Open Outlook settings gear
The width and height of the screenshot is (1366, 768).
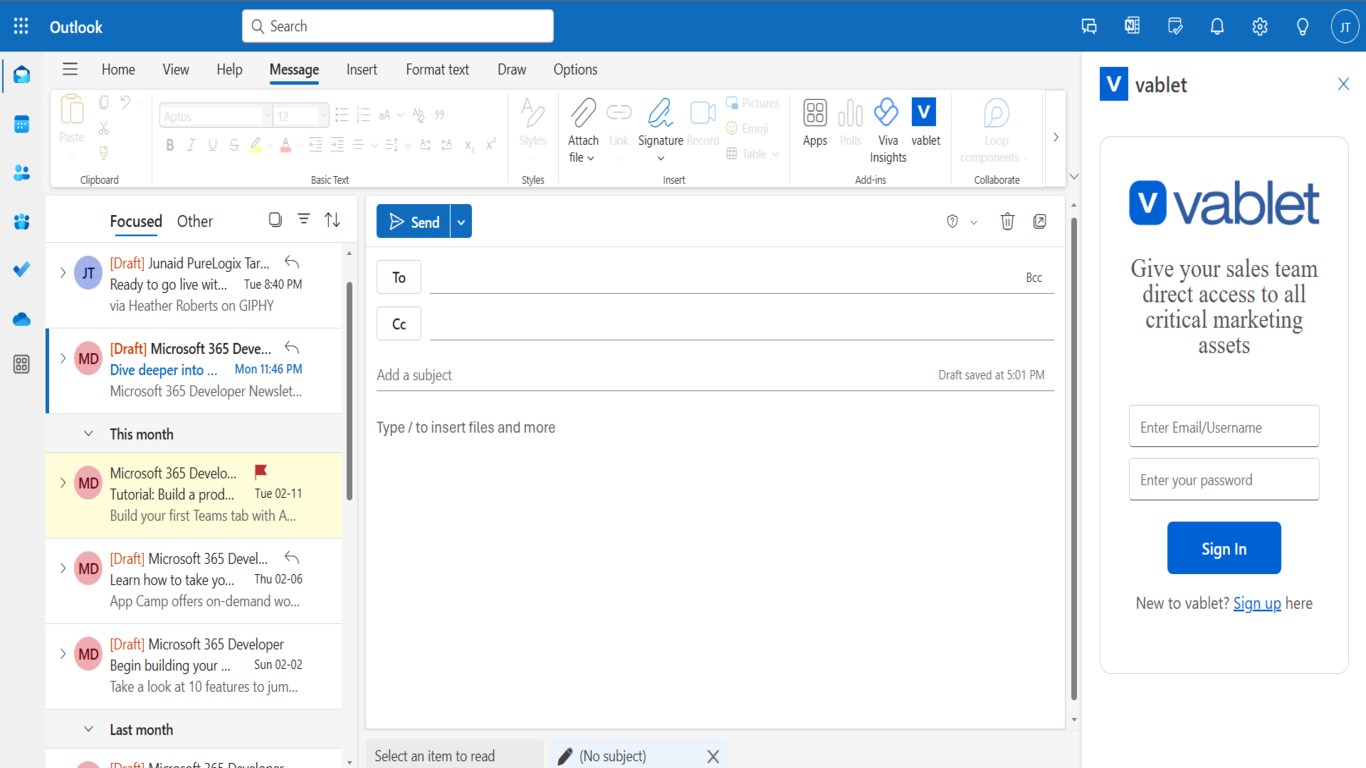pos(1260,27)
